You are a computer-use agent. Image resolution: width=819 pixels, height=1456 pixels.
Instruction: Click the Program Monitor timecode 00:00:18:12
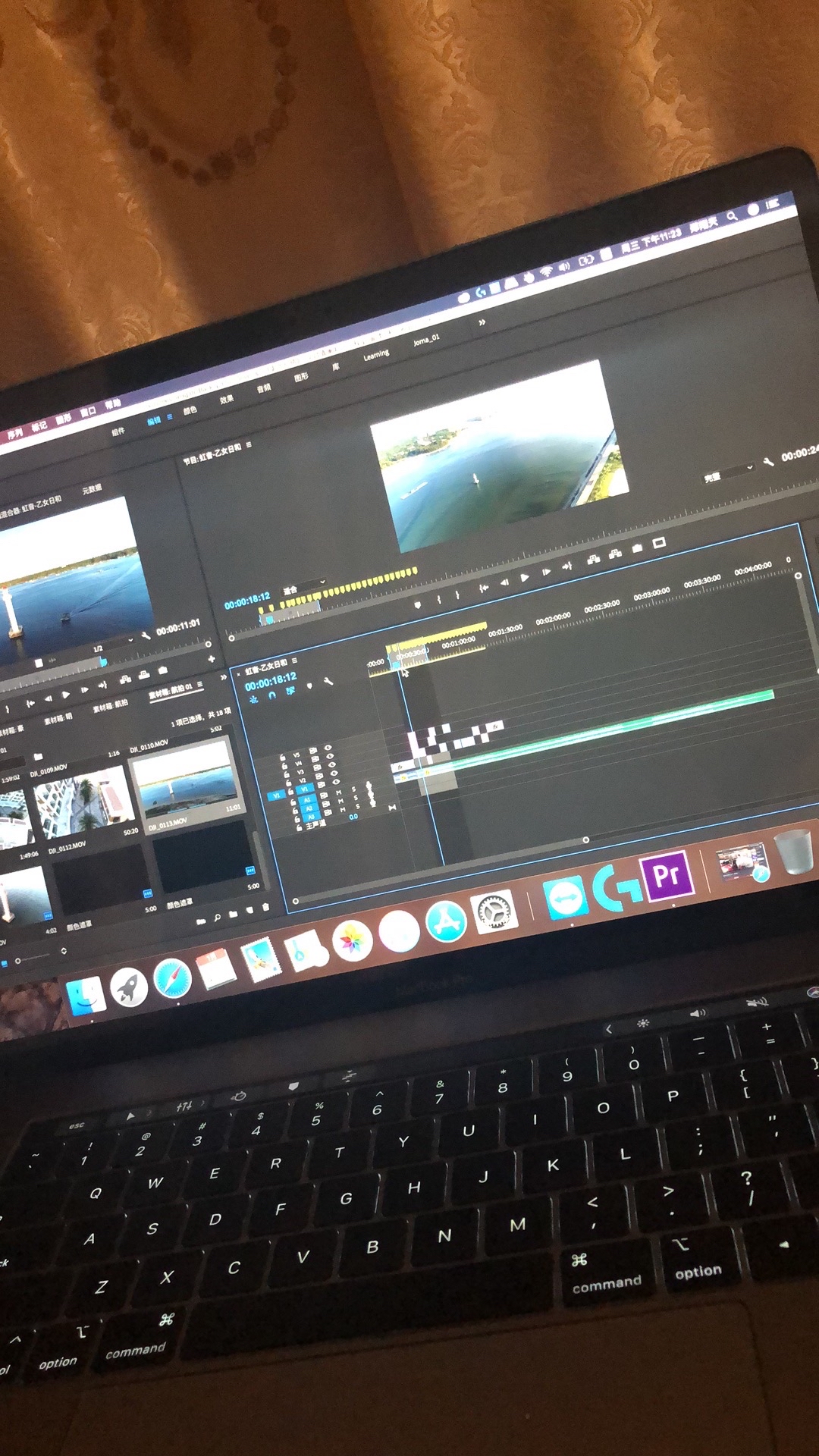[247, 601]
